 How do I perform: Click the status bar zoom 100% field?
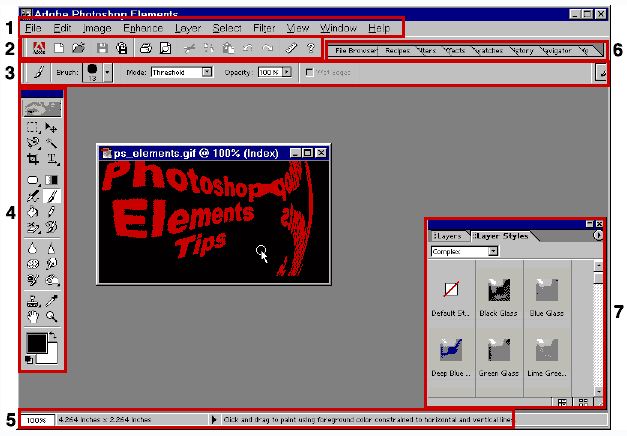[x=37, y=420]
